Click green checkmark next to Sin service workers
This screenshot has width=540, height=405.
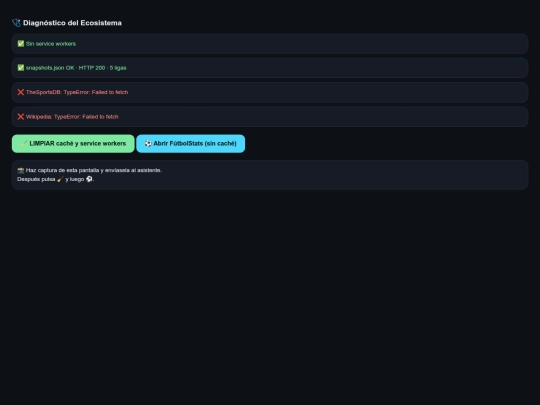coord(21,44)
